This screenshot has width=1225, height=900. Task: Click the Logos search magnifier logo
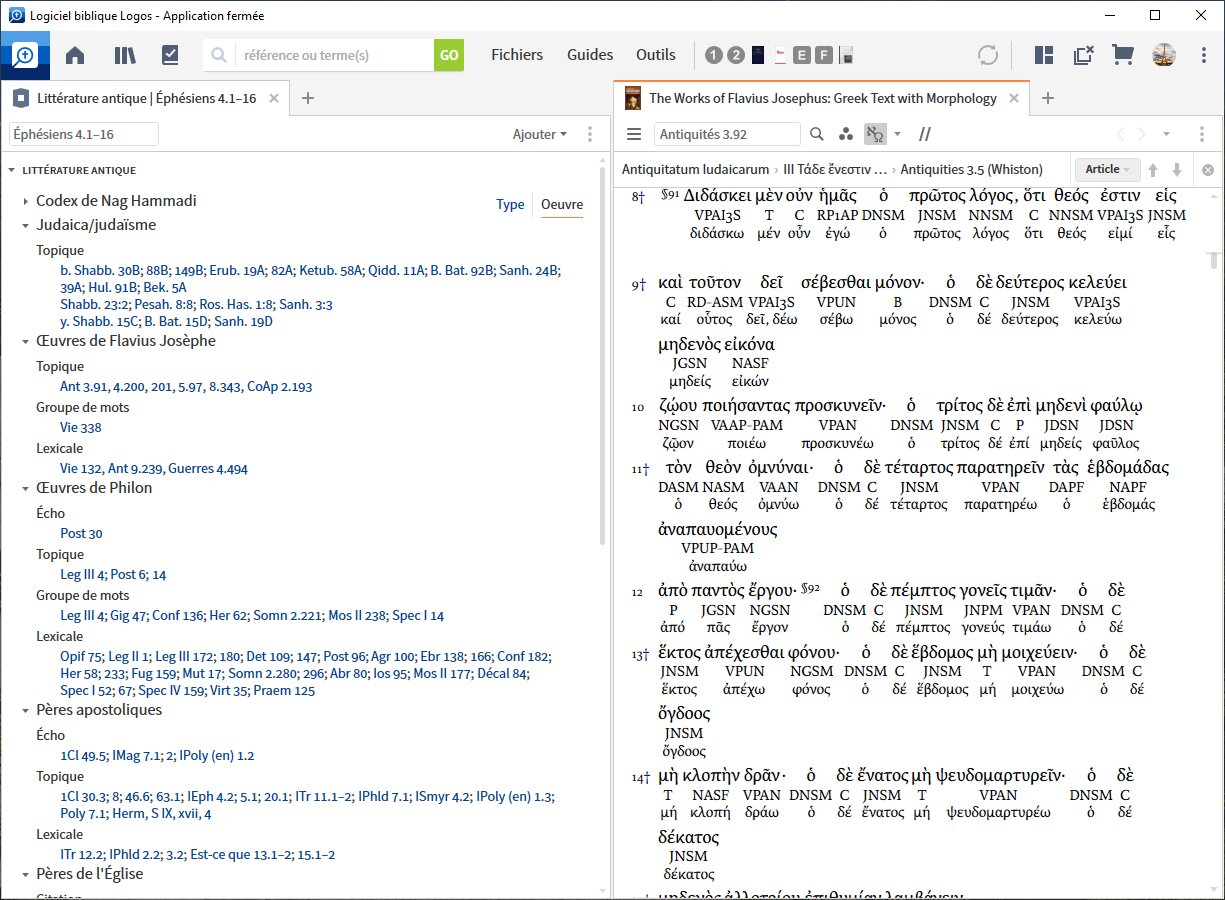[x=24, y=55]
